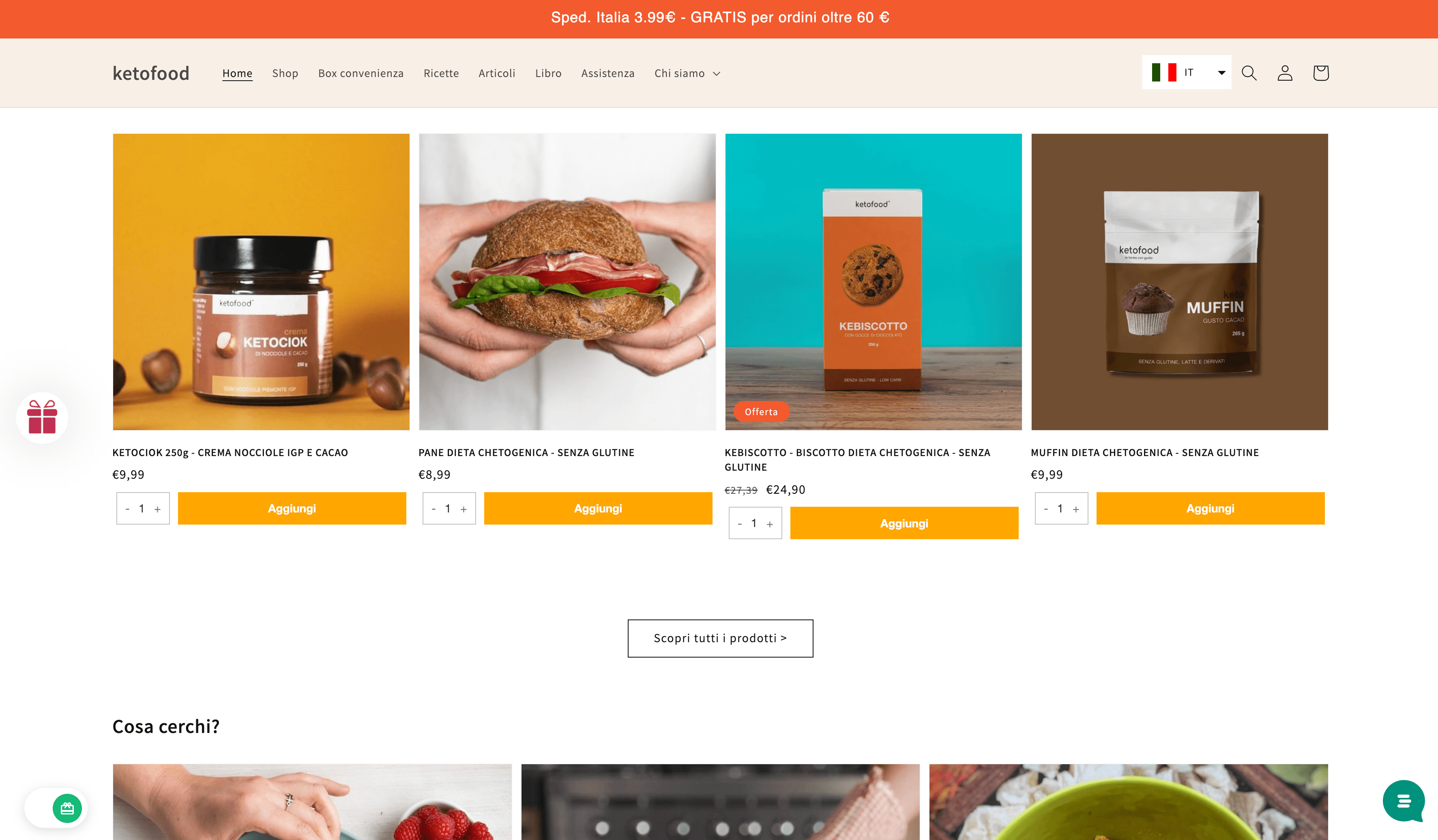Image resolution: width=1438 pixels, height=840 pixels.
Task: Increase Ketociok quantity with plus
Action: (x=157, y=509)
